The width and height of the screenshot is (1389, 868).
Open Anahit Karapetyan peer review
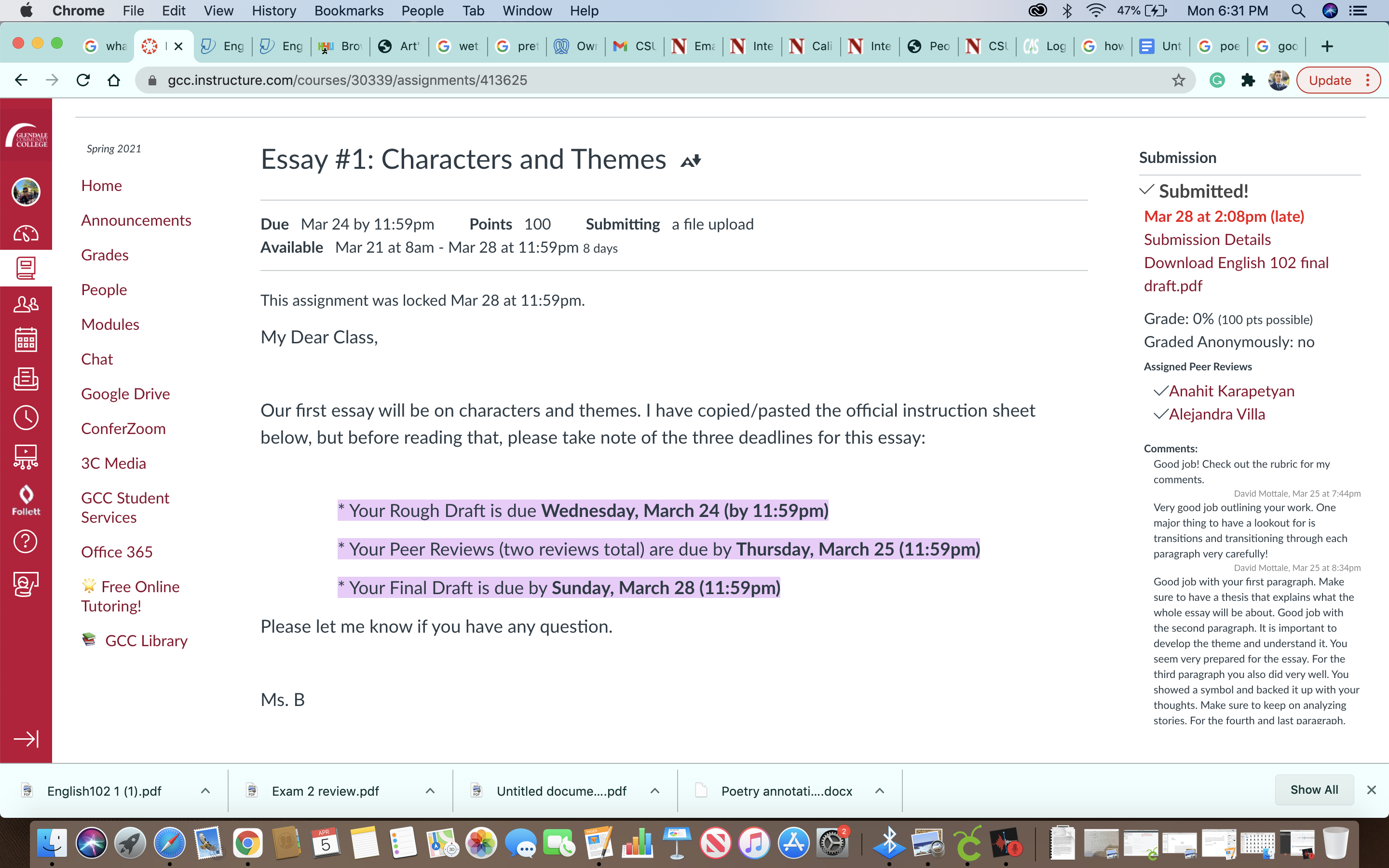pos(1231,391)
